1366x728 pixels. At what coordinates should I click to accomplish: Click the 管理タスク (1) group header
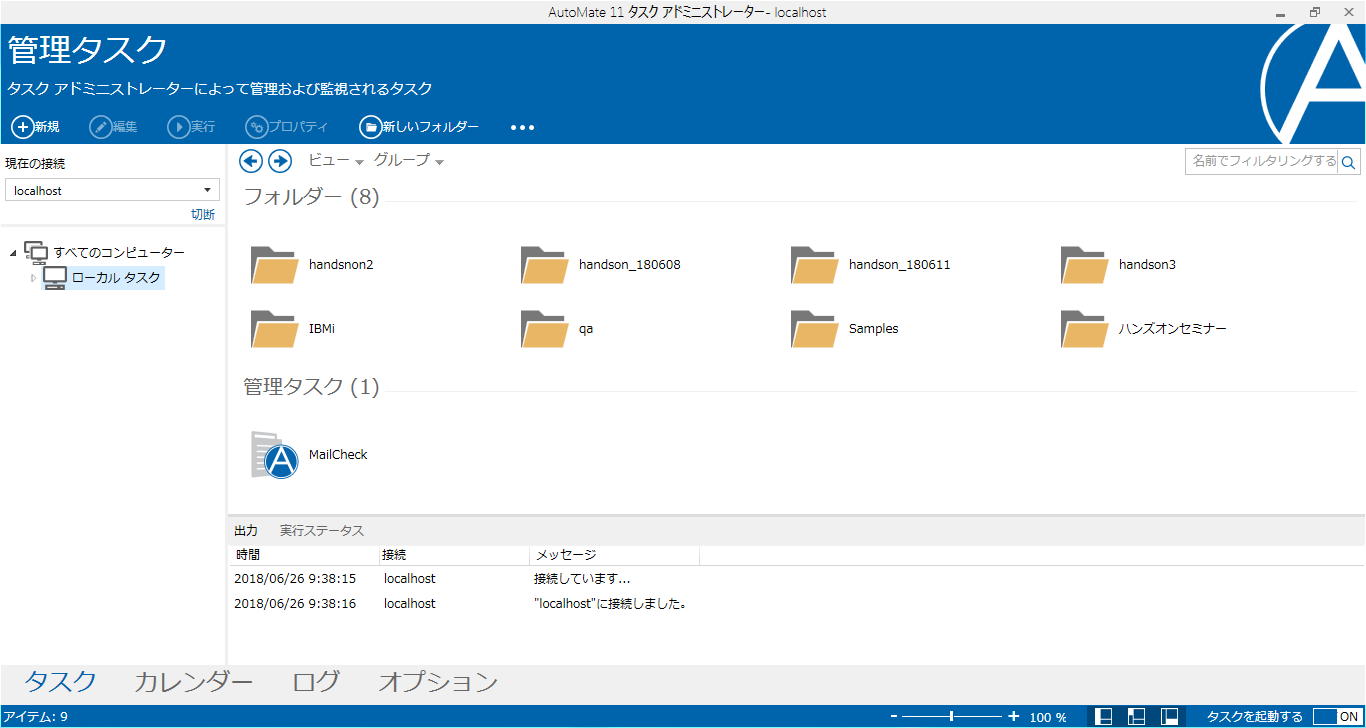[312, 387]
